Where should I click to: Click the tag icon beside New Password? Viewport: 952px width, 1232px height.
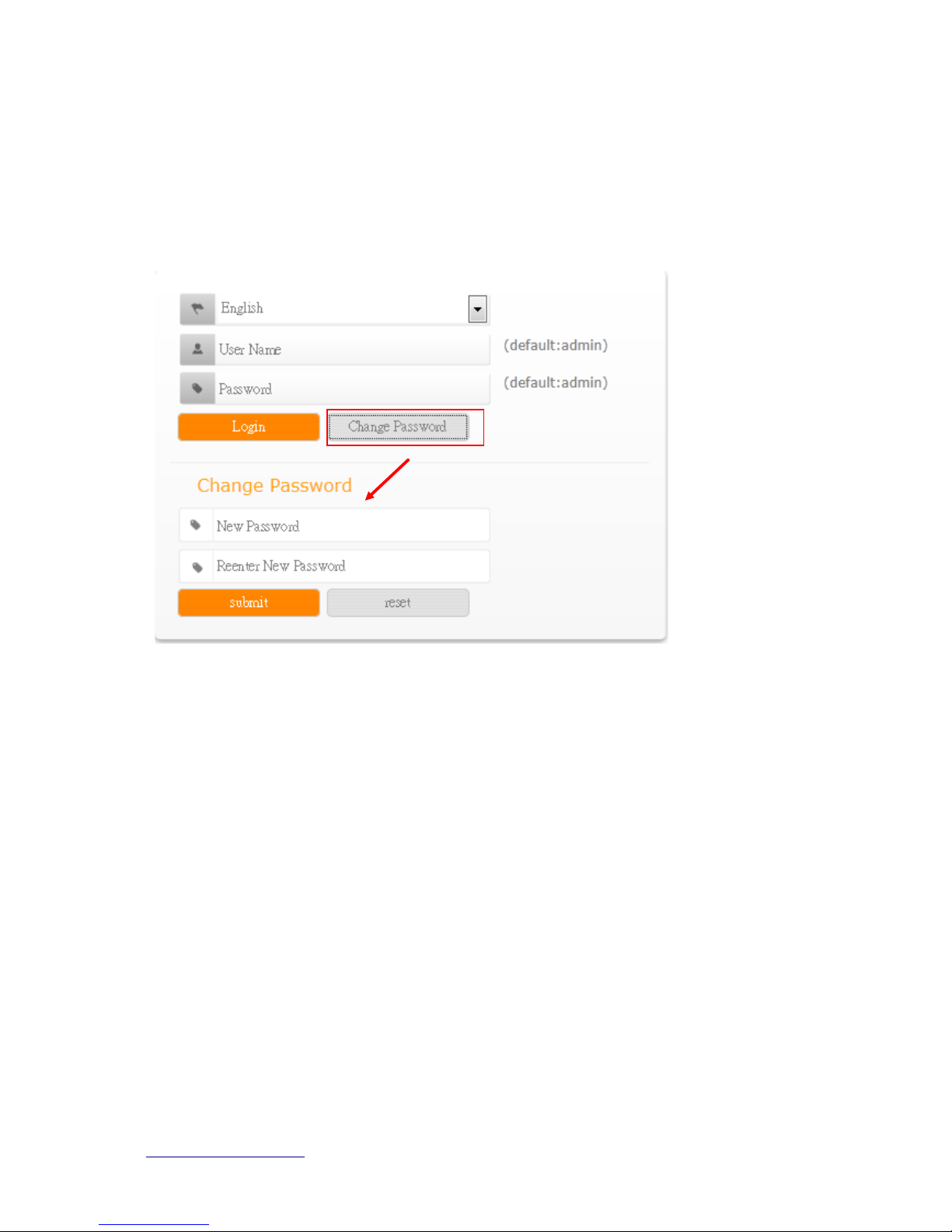pyautogui.click(x=196, y=525)
